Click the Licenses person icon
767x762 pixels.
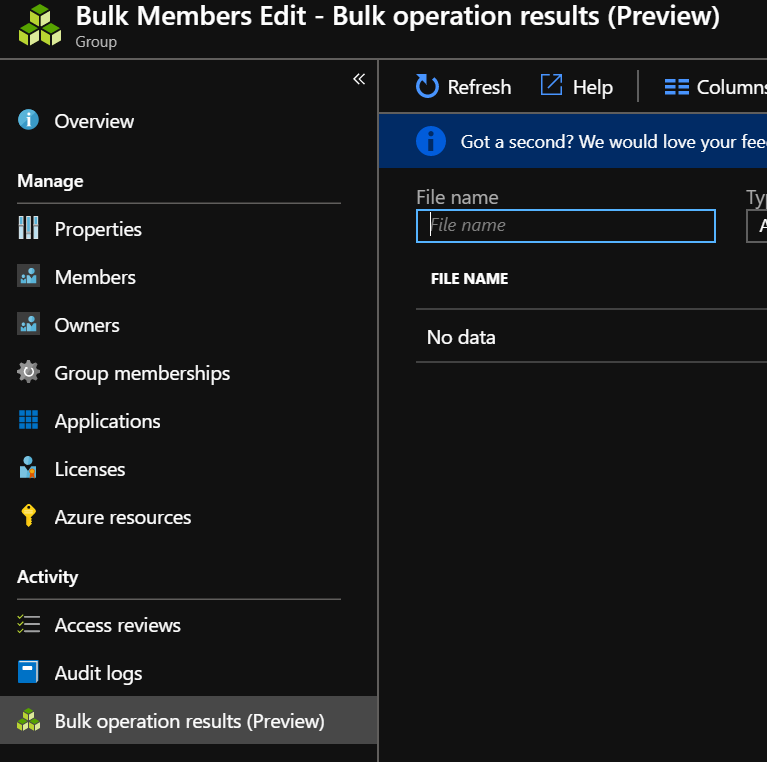point(28,468)
